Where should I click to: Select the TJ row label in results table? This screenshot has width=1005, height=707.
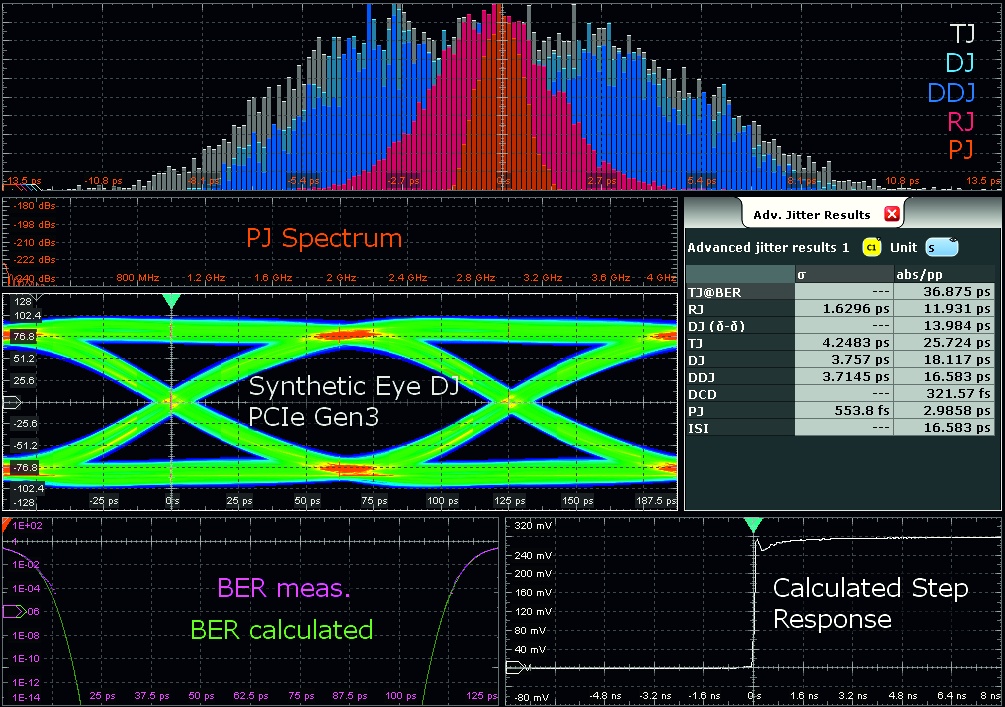point(740,343)
